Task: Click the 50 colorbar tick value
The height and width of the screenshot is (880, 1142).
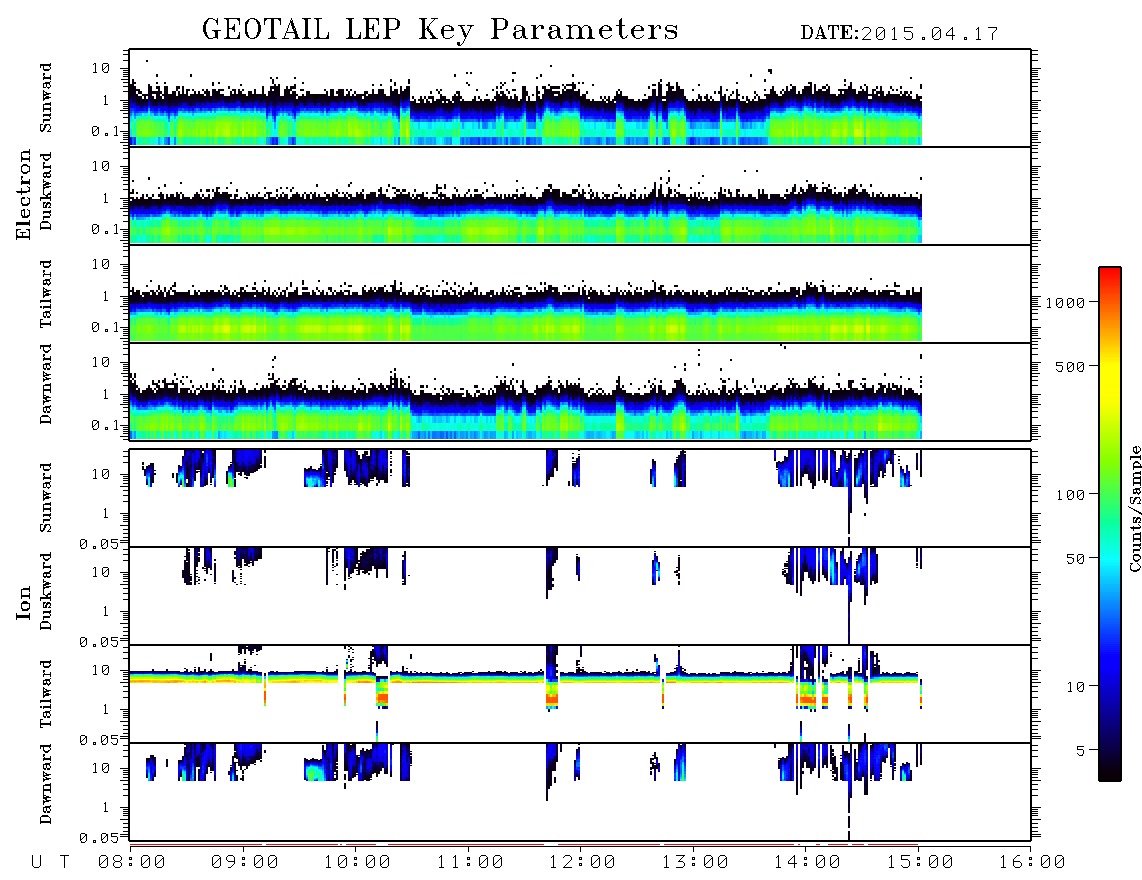Action: pos(1075,559)
